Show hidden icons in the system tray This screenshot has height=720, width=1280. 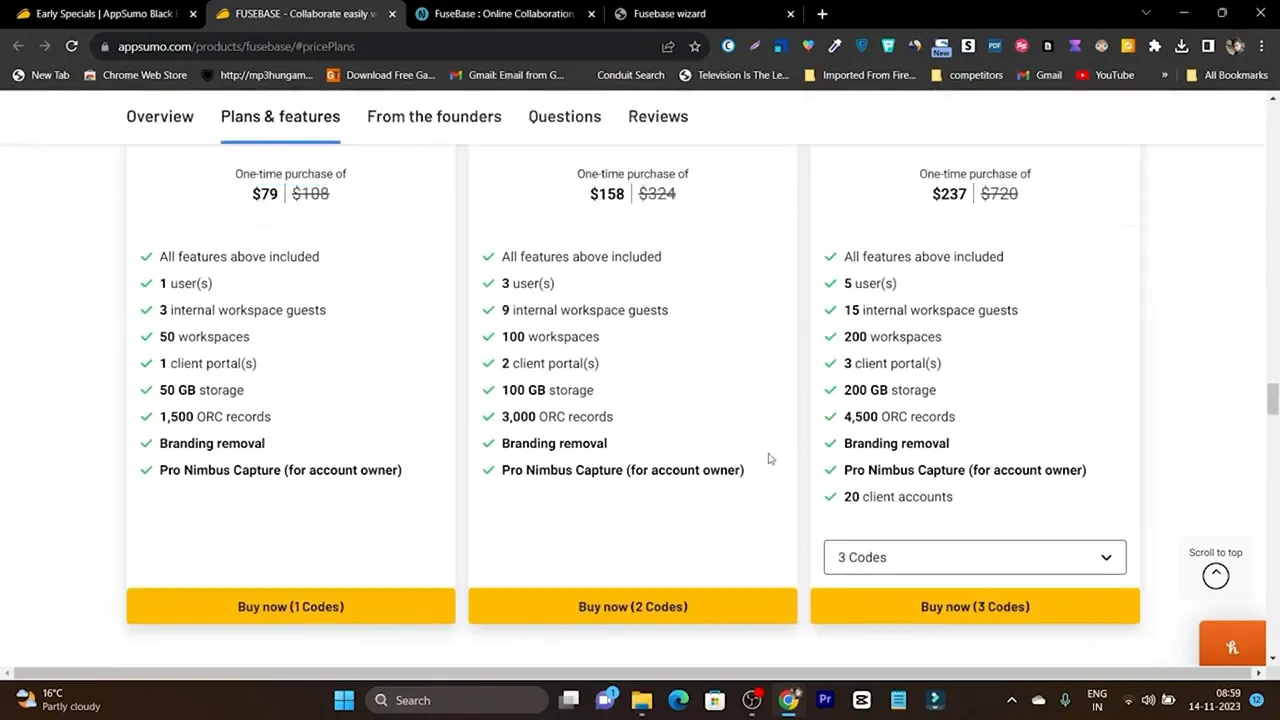coord(1012,700)
